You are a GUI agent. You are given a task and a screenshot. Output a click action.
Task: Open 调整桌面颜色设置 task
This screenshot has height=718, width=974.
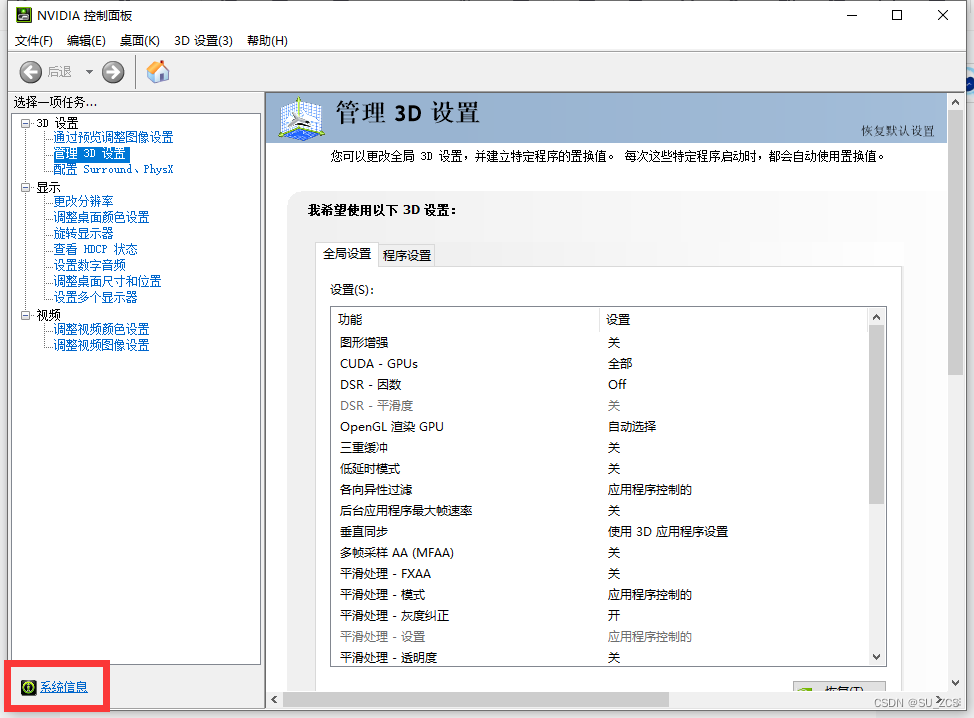[x=101, y=217]
